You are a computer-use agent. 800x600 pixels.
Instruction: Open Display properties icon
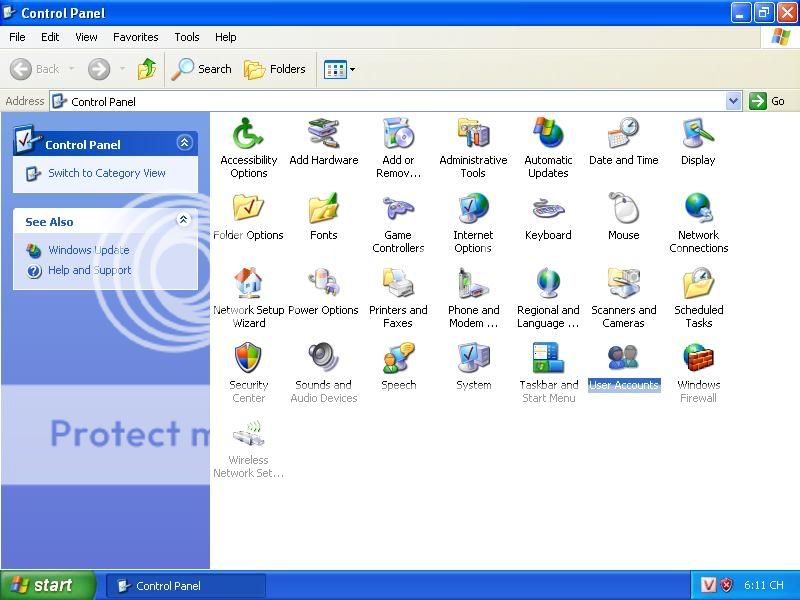[698, 142]
